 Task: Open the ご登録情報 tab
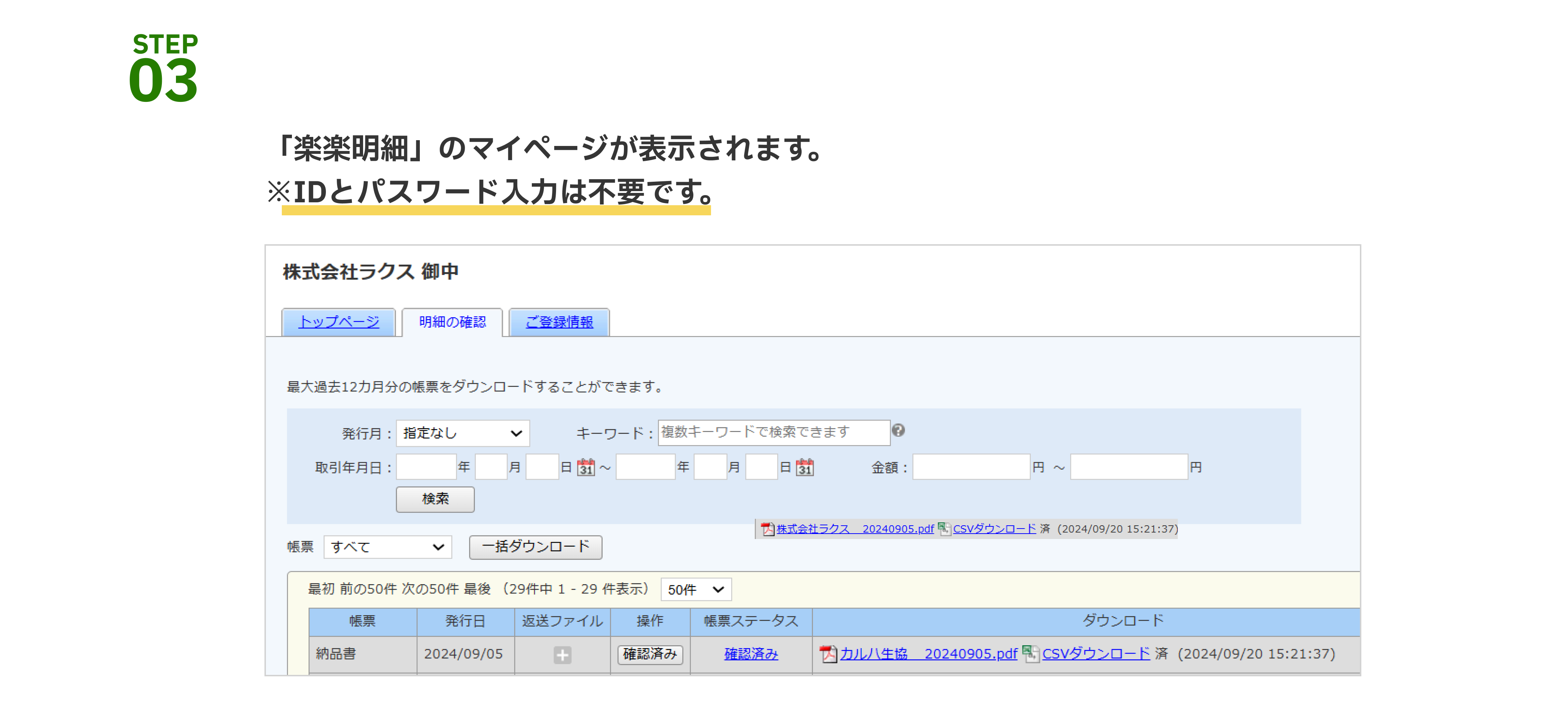(559, 322)
